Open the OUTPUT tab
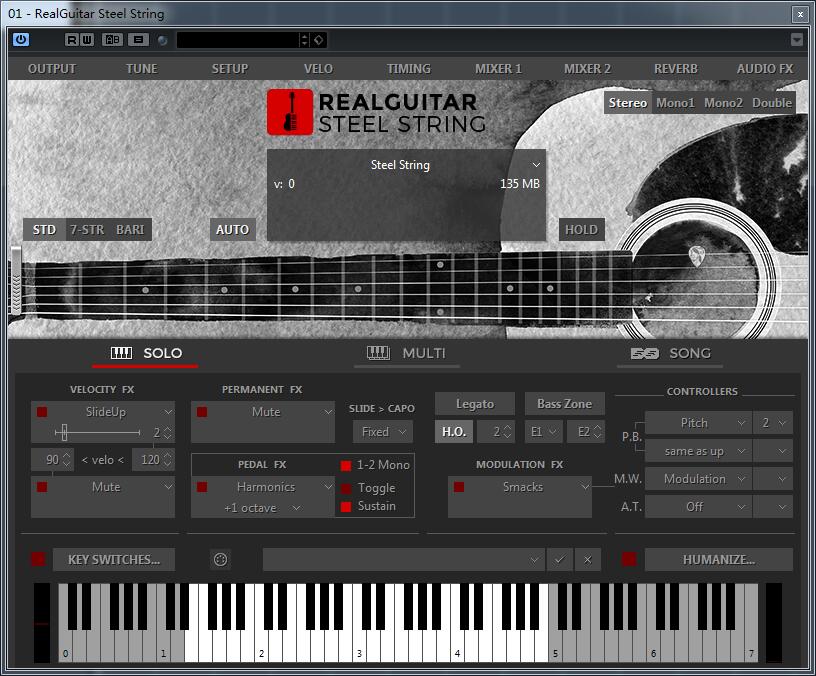The height and width of the screenshot is (676, 816). point(52,69)
